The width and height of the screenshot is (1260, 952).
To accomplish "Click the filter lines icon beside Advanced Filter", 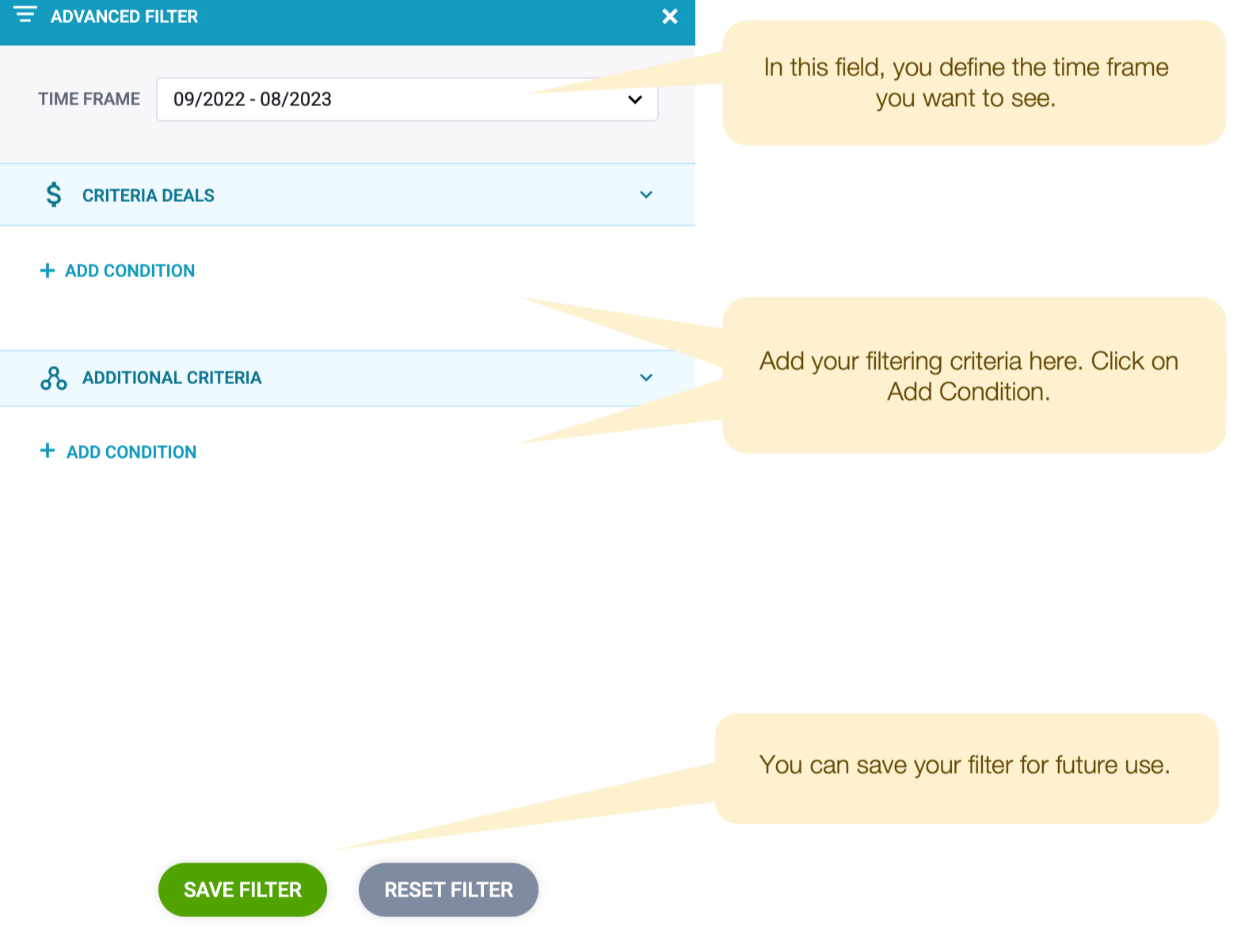I will pyautogui.click(x=25, y=14).
